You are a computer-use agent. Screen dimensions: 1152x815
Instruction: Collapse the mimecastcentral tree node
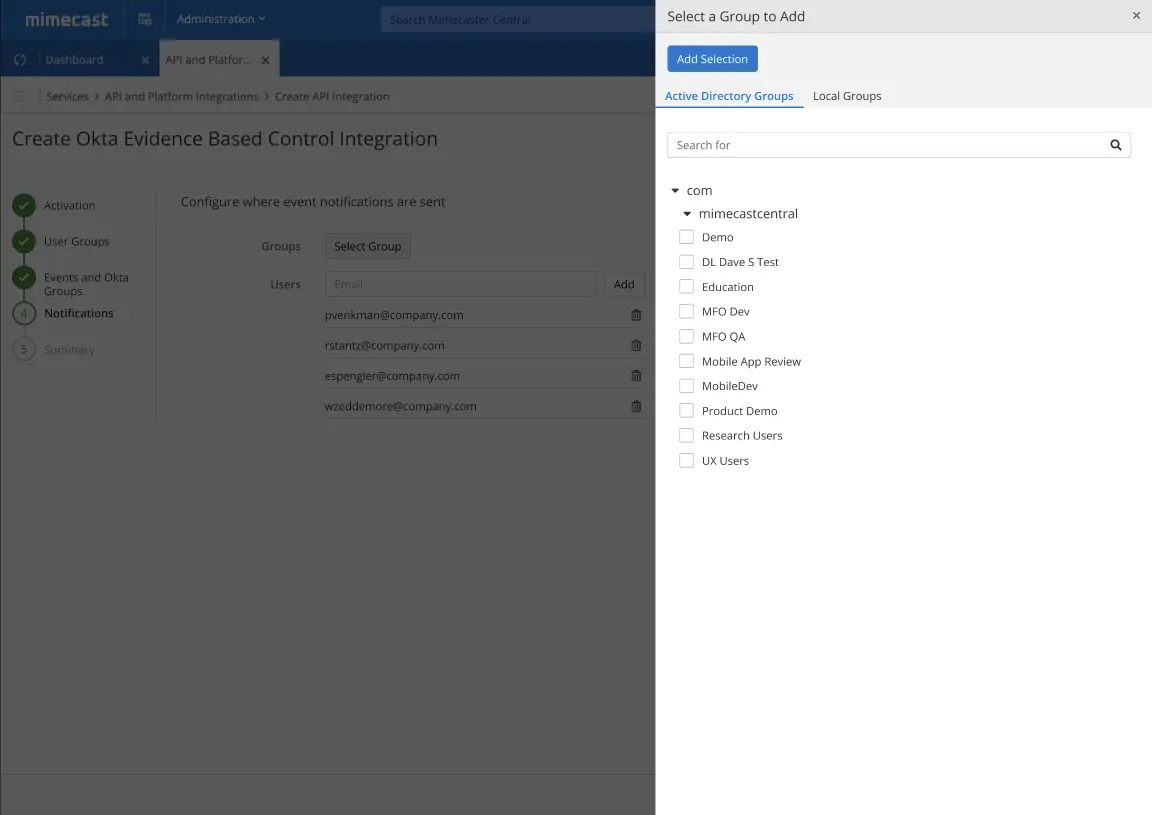[x=687, y=214]
